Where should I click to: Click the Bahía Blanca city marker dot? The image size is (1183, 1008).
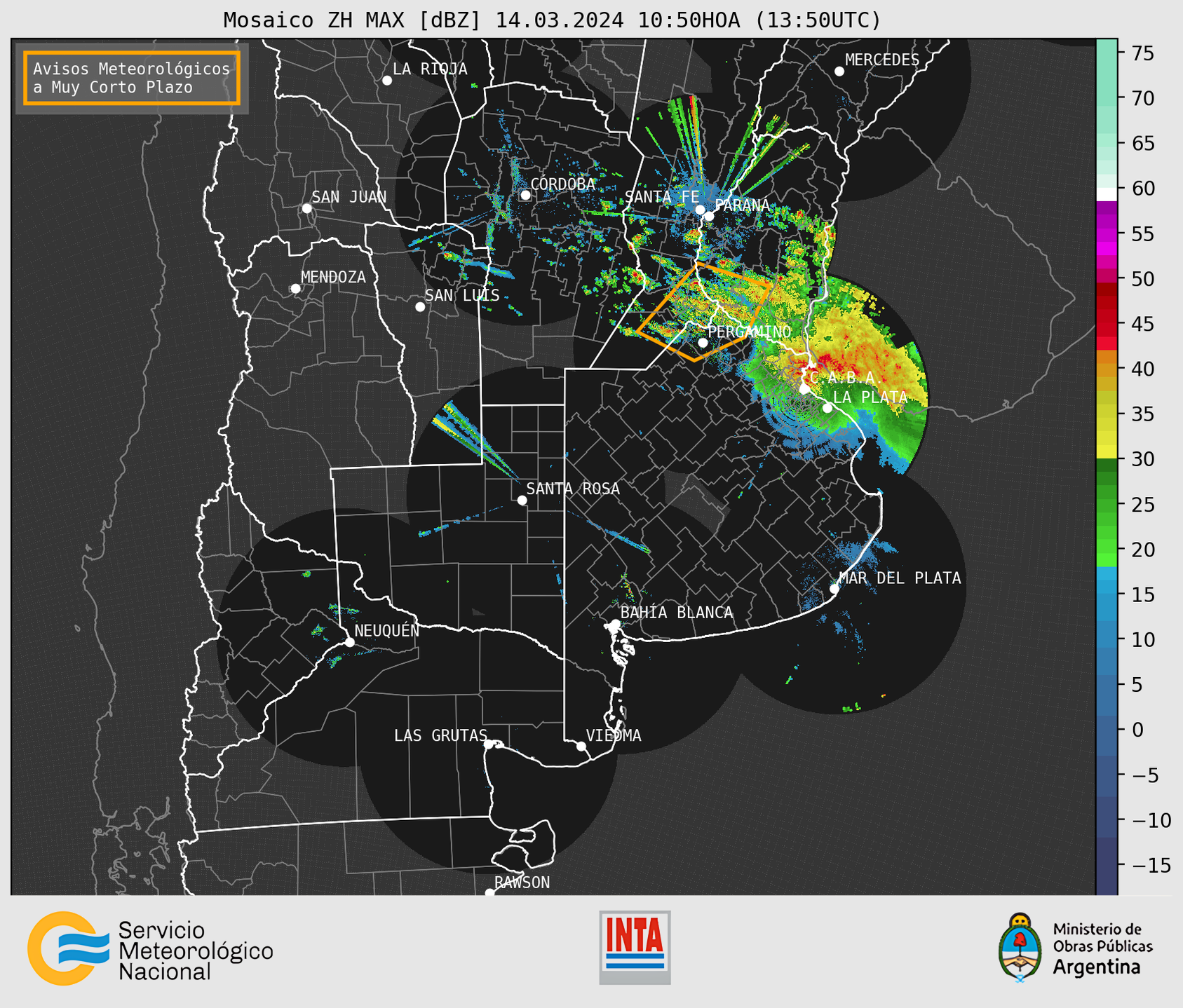click(615, 624)
